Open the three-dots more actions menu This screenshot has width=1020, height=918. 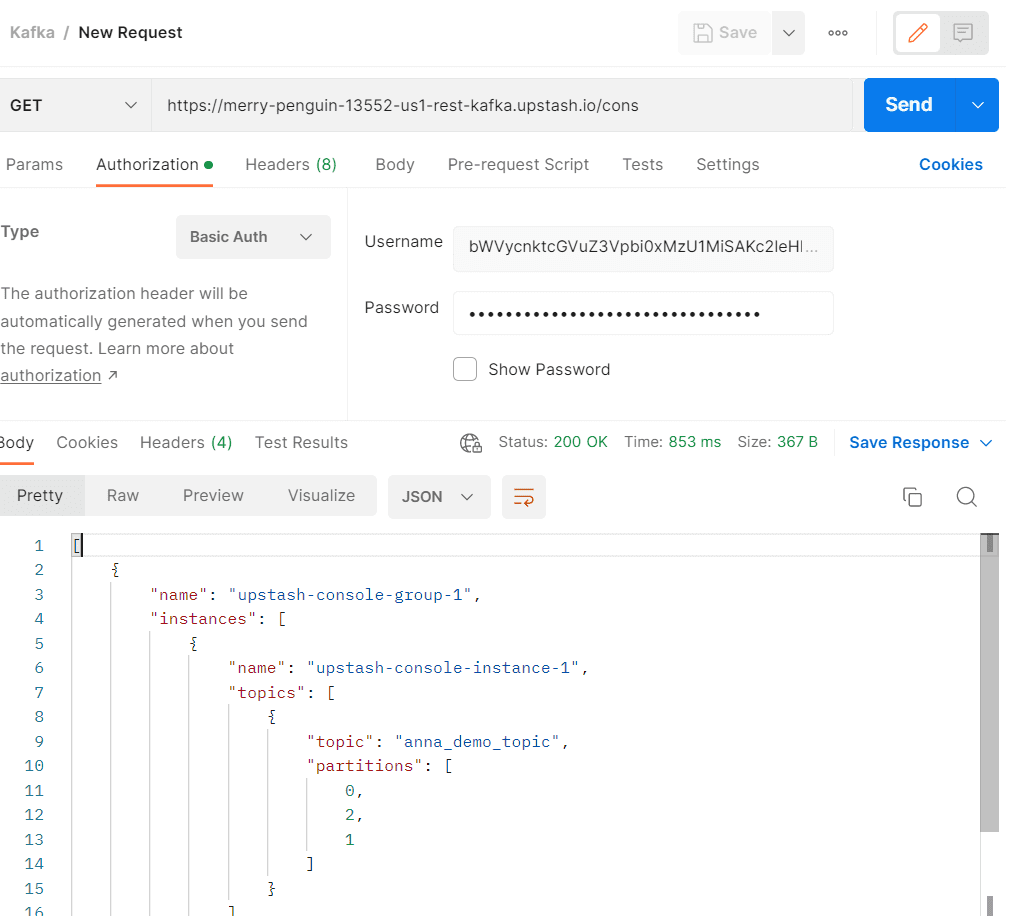click(x=838, y=33)
